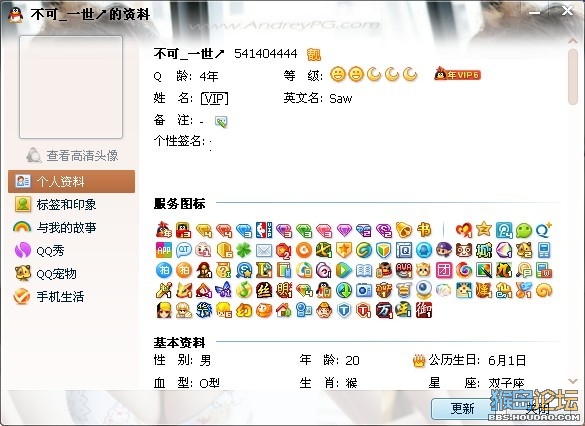Click the green 城 service icon
Image resolution: width=585 pixels, height=426 pixels.
[x=484, y=250]
